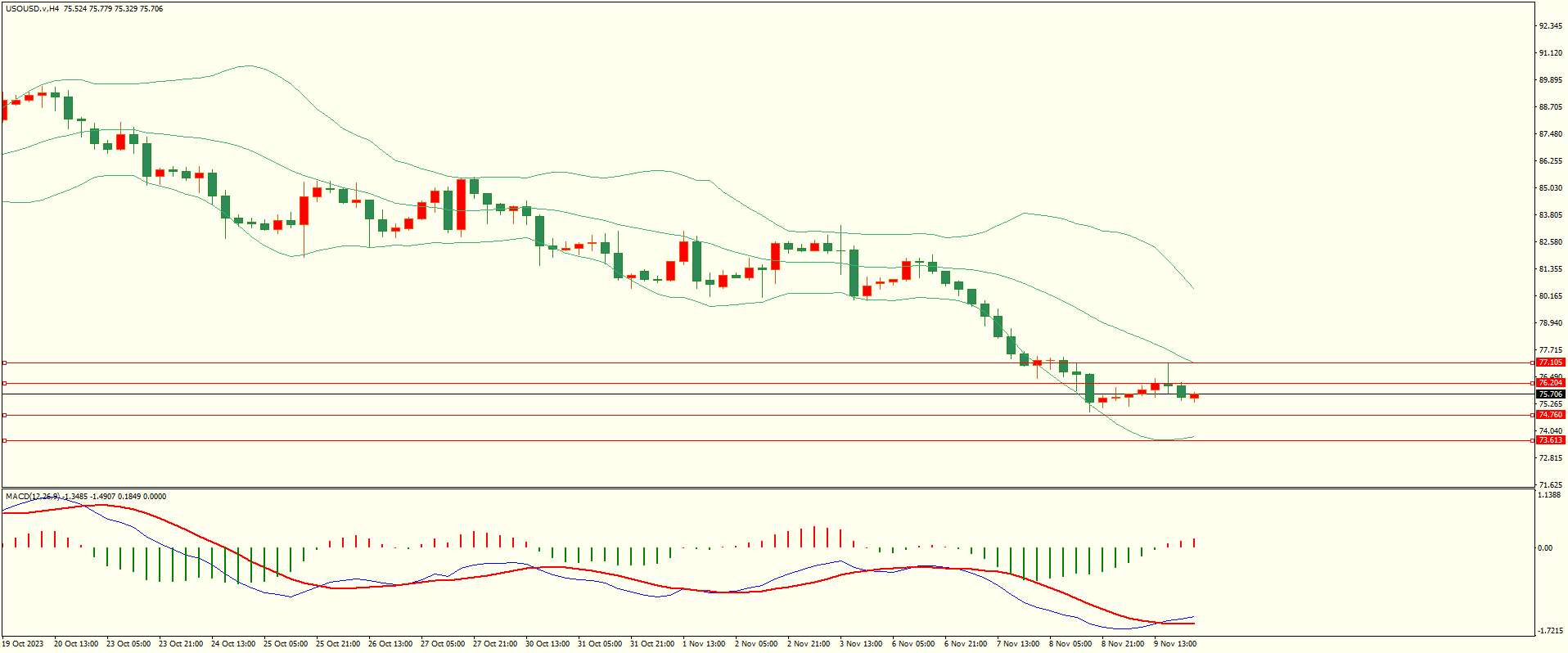Screen dimensions: 1568x653
Task: Select the 27 Oct 05:00 time label
Action: (443, 644)
